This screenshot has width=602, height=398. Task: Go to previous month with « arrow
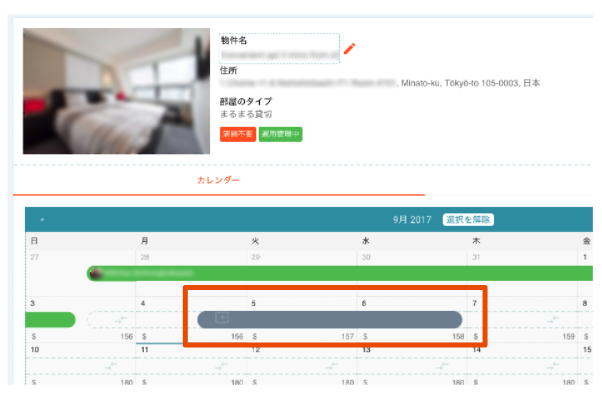42,220
